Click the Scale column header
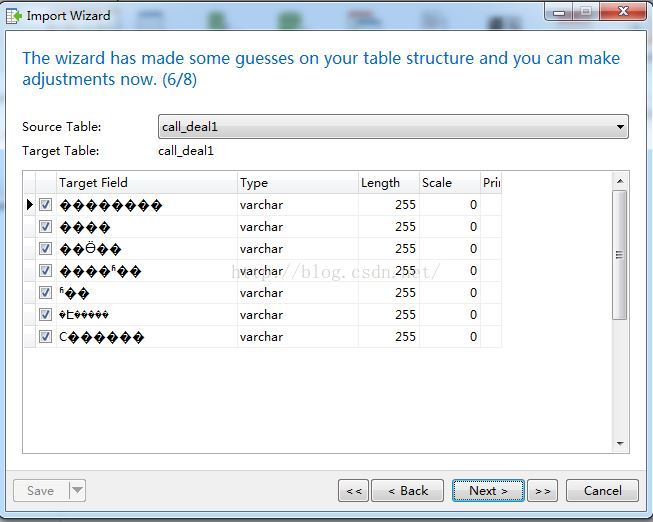 click(x=450, y=183)
